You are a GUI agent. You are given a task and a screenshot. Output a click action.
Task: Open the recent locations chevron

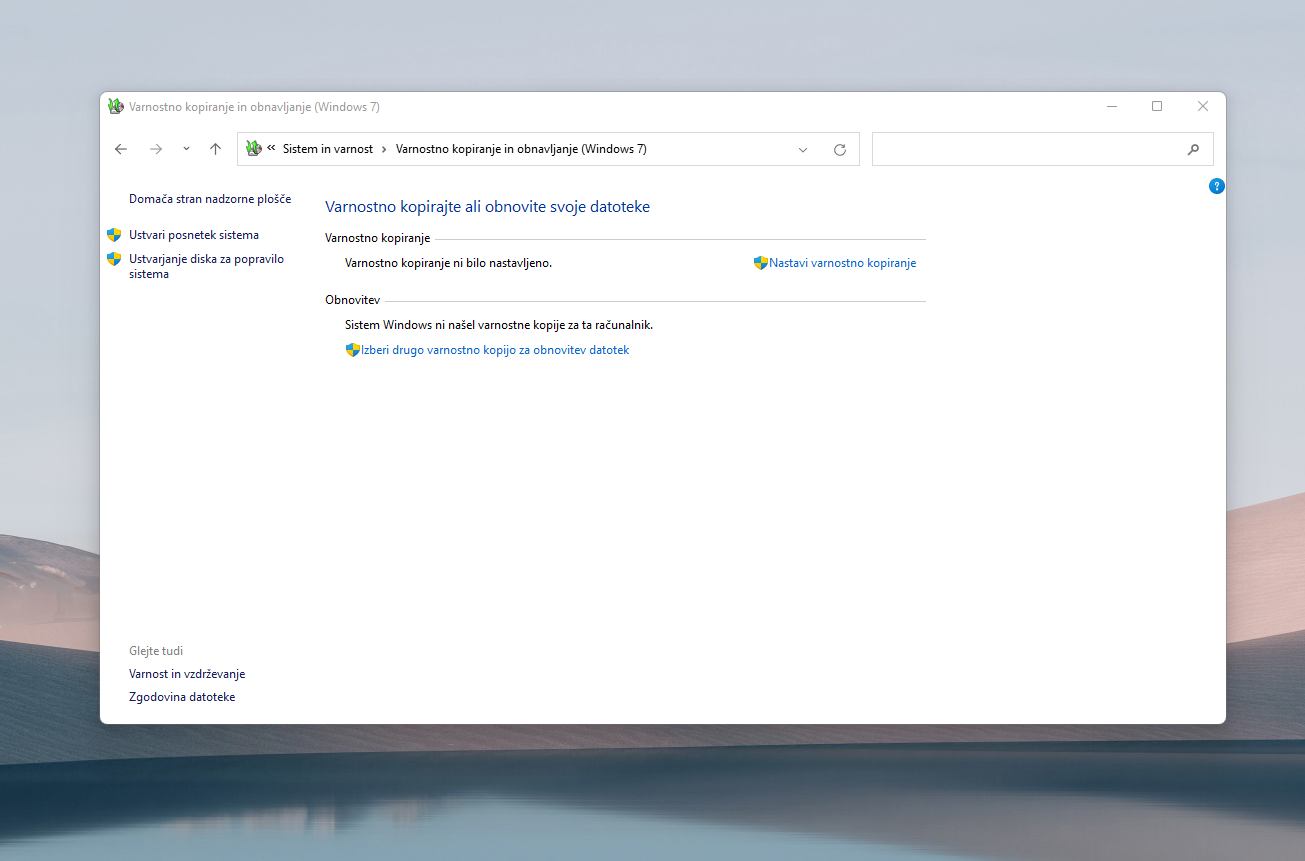186,149
